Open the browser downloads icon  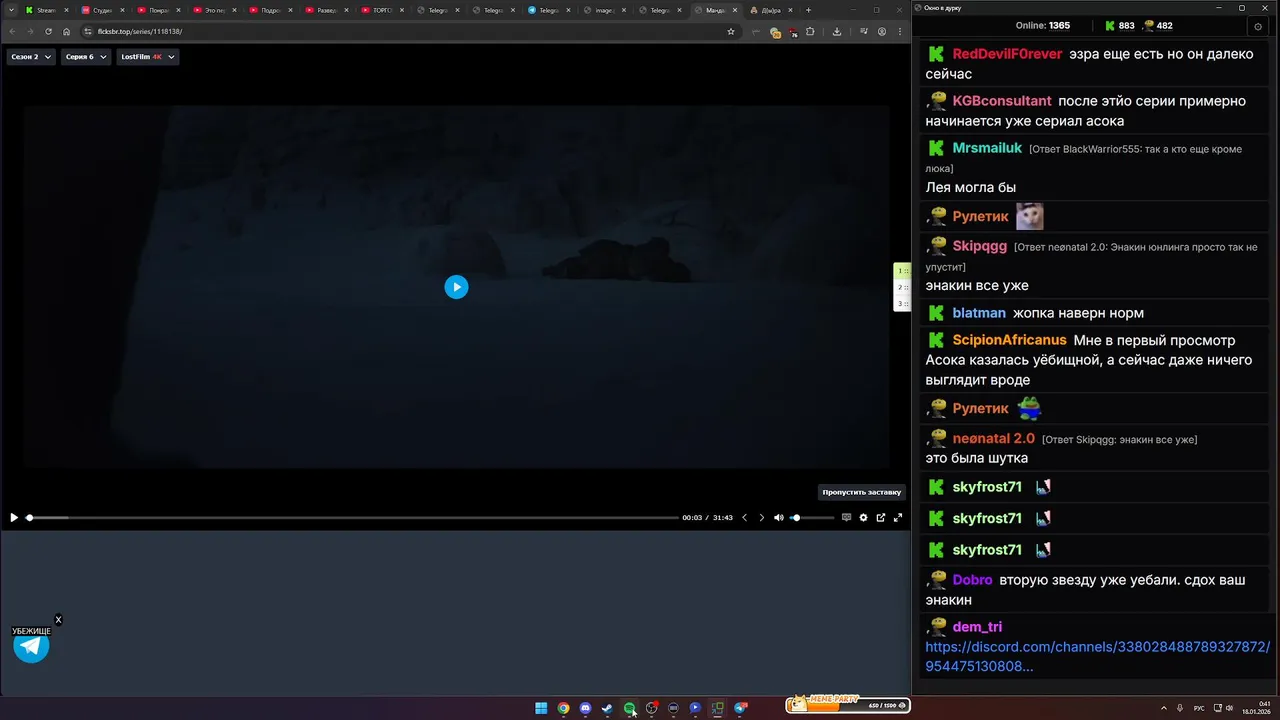(x=836, y=31)
